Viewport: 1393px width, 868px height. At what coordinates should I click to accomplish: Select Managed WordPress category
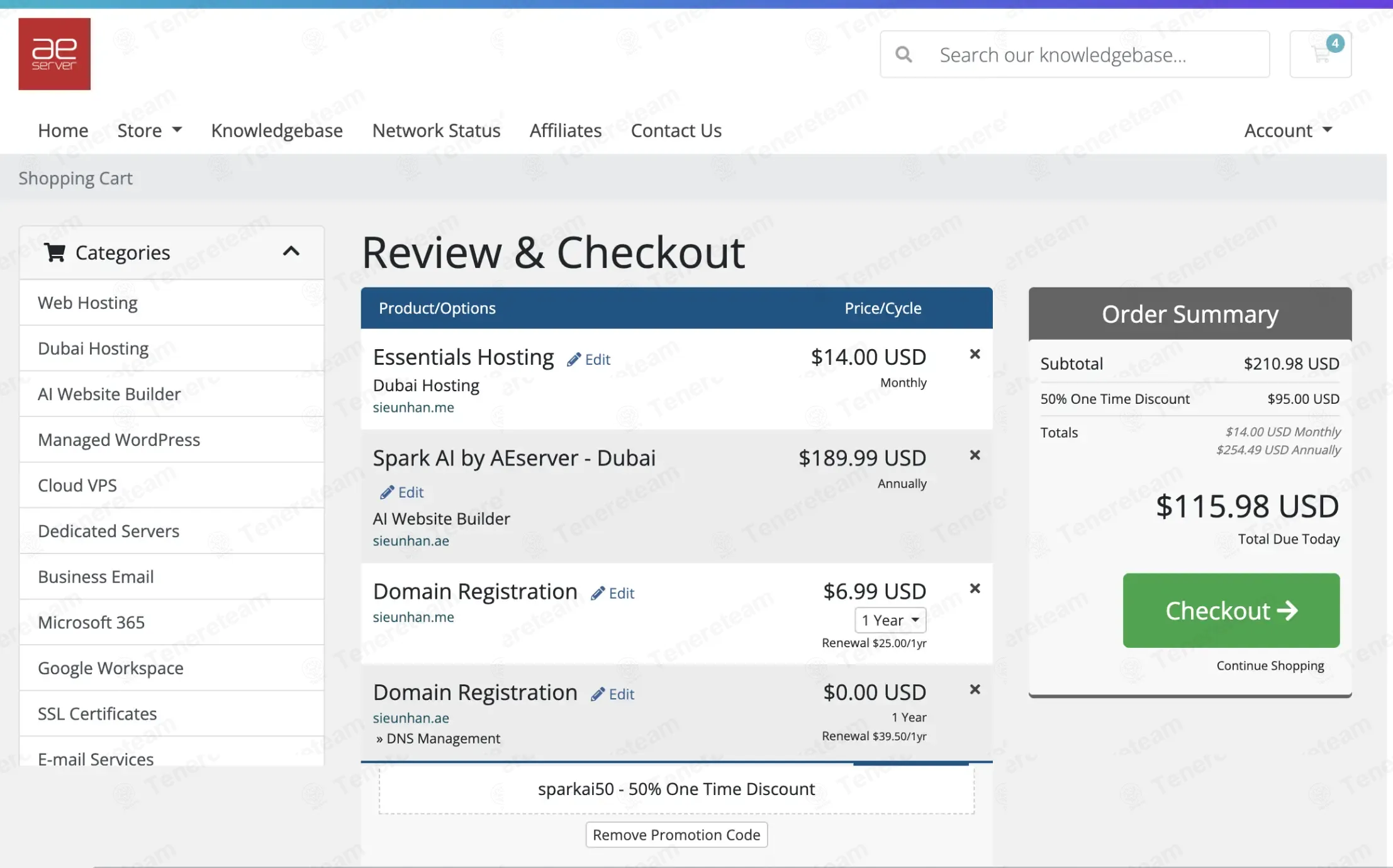172,440
